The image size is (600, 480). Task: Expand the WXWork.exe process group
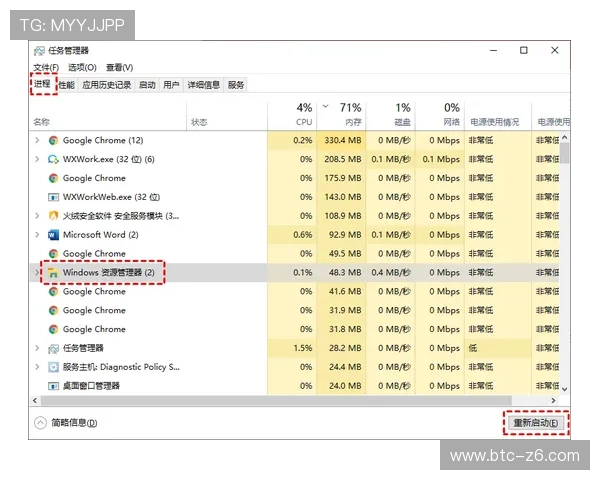coord(37,159)
